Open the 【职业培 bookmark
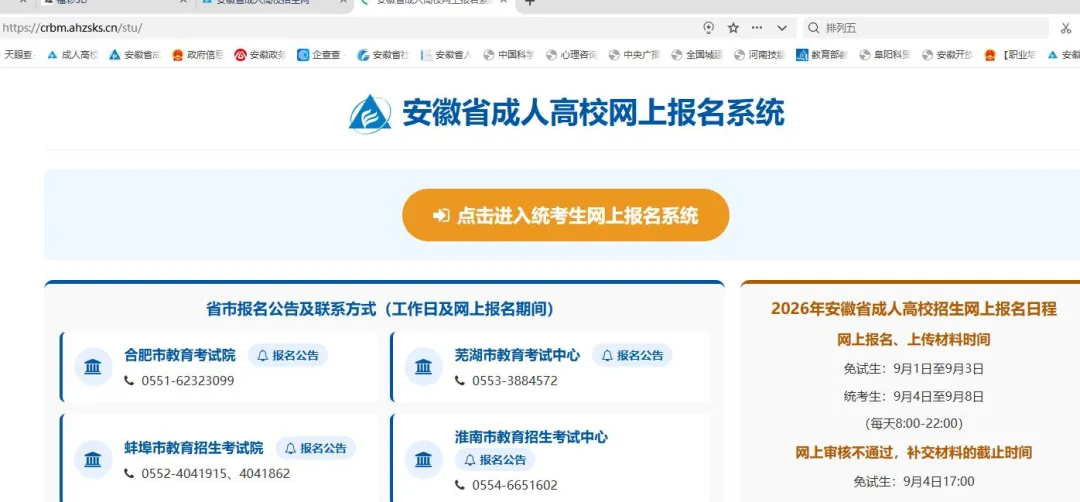The image size is (1080, 502). (x=1010, y=55)
